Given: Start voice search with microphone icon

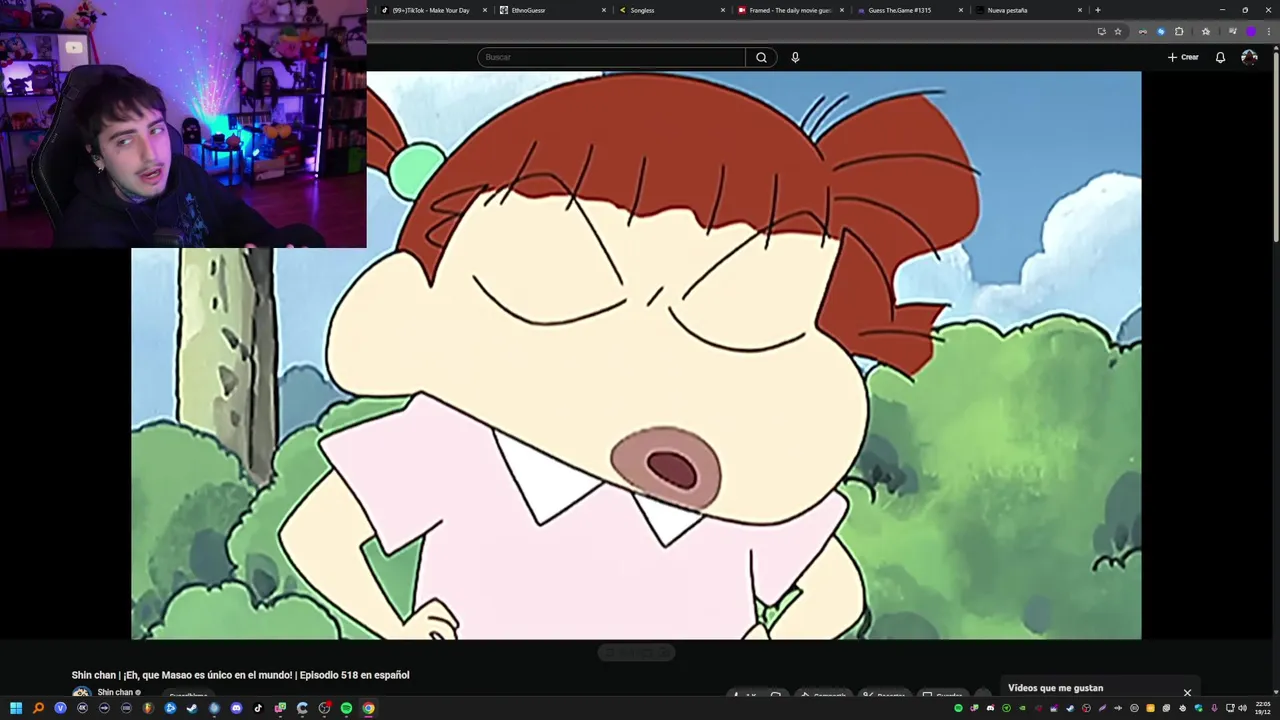Looking at the screenshot, I should click(795, 57).
